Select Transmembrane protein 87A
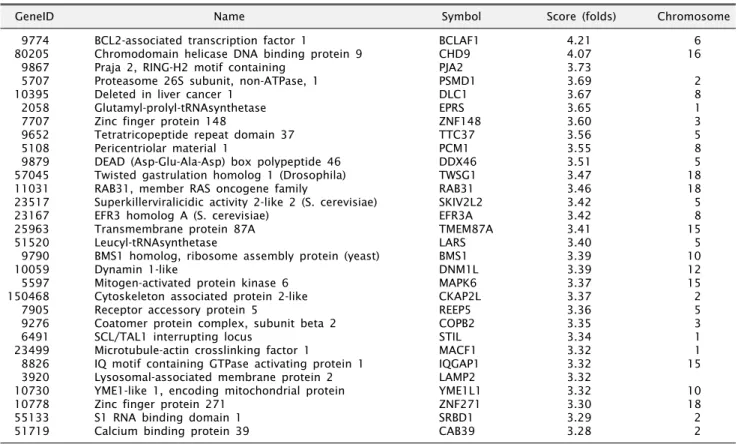The height and width of the screenshot is (444, 741). (175, 229)
